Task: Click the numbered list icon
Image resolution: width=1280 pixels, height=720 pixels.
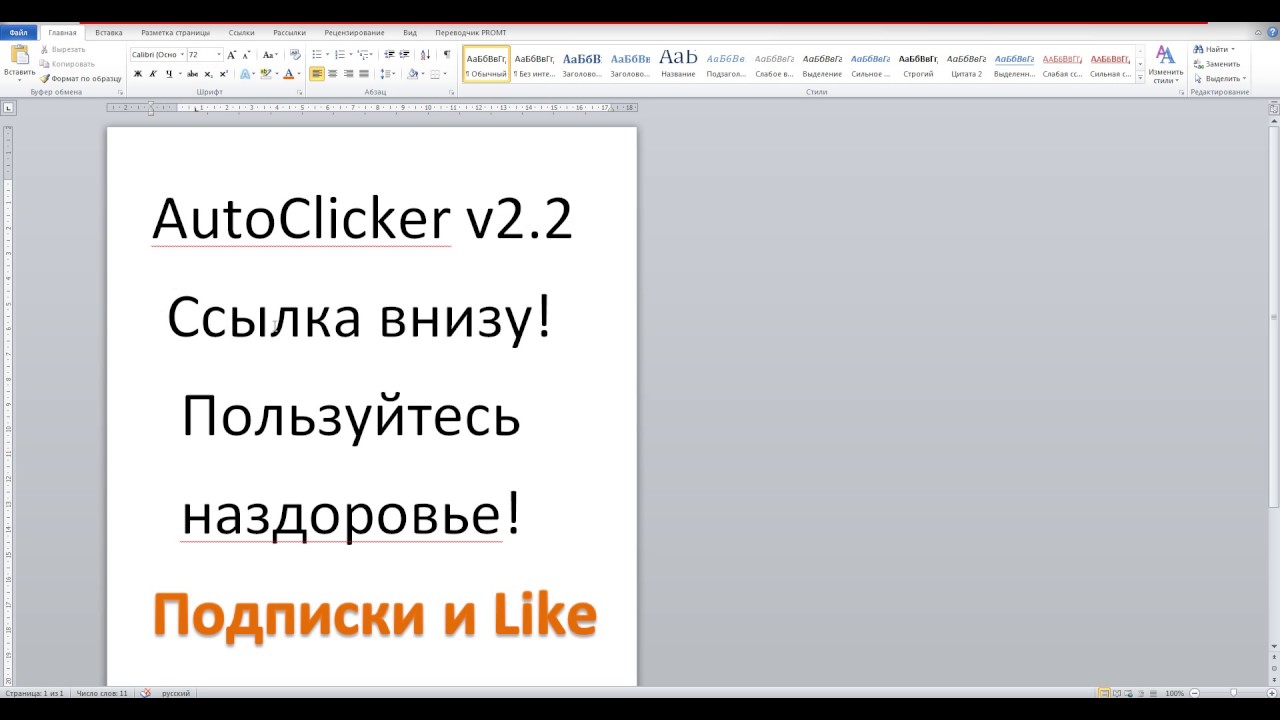Action: click(342, 55)
